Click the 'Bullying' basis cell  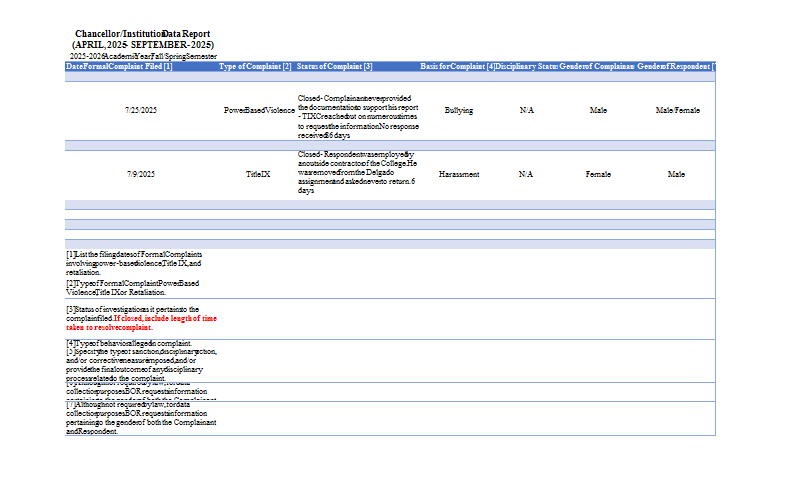459,110
